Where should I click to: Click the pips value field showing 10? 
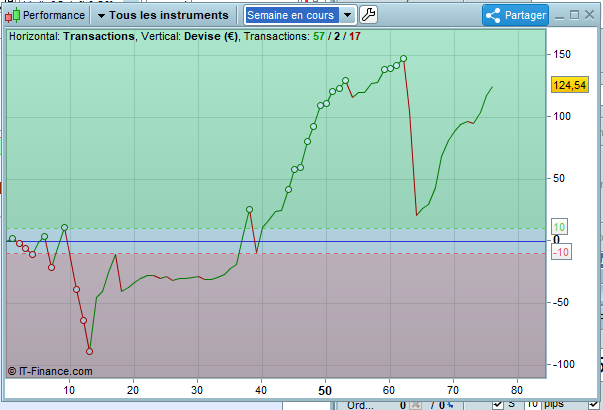532,404
